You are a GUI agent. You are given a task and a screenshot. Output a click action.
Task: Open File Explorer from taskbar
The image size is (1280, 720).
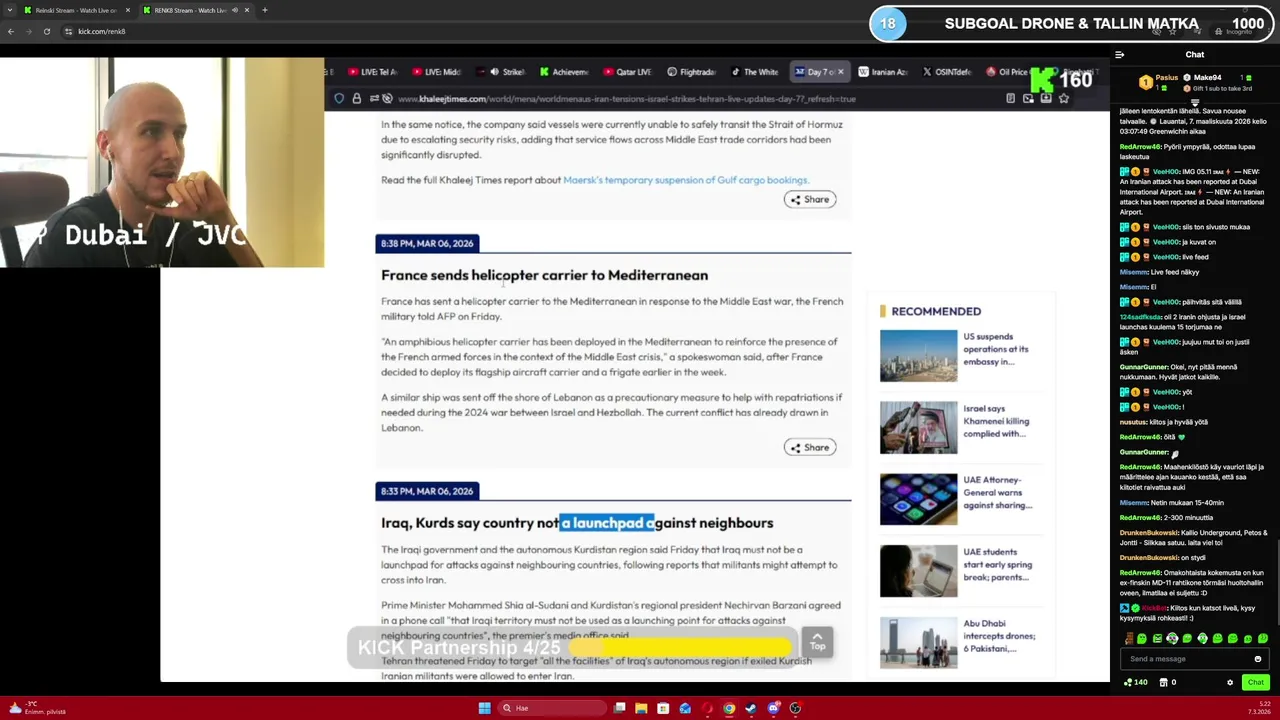point(641,708)
